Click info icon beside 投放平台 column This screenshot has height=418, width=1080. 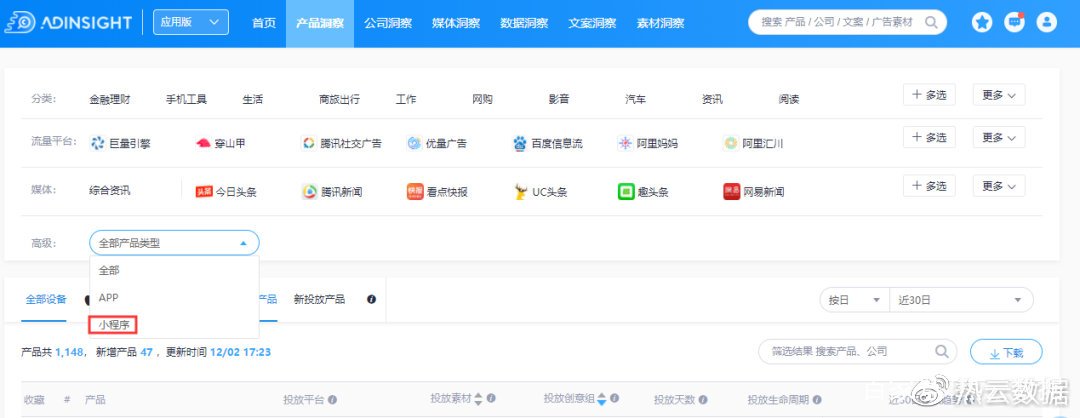(x=332, y=399)
